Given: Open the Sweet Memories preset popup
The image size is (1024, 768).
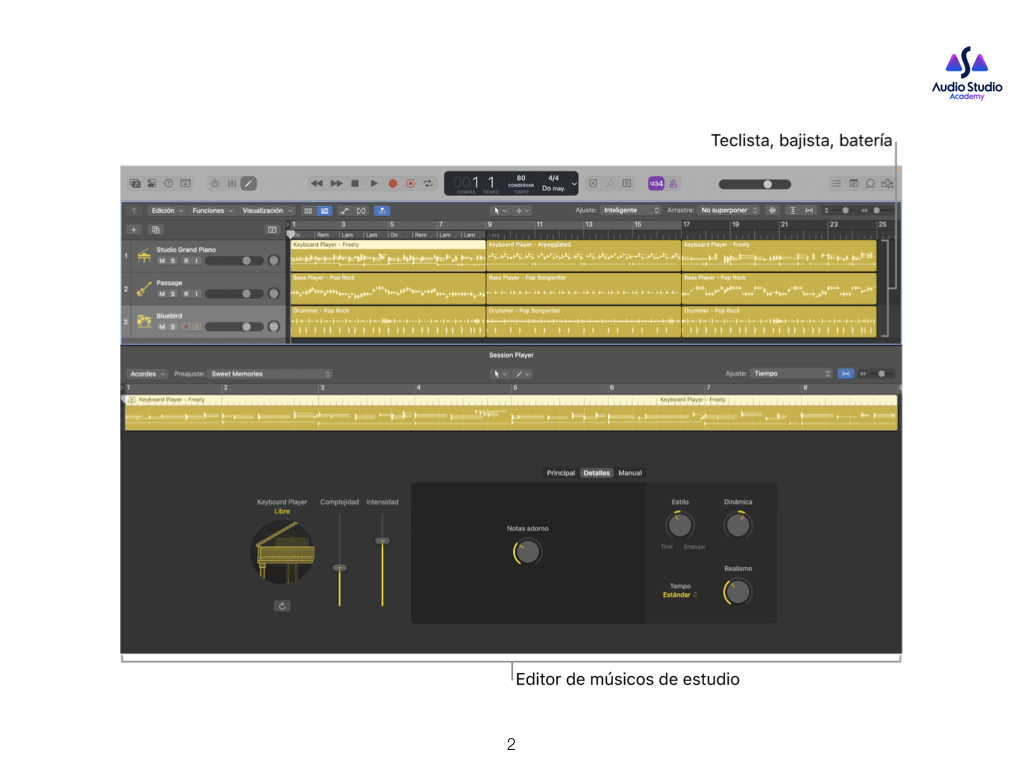Looking at the screenshot, I should [270, 374].
